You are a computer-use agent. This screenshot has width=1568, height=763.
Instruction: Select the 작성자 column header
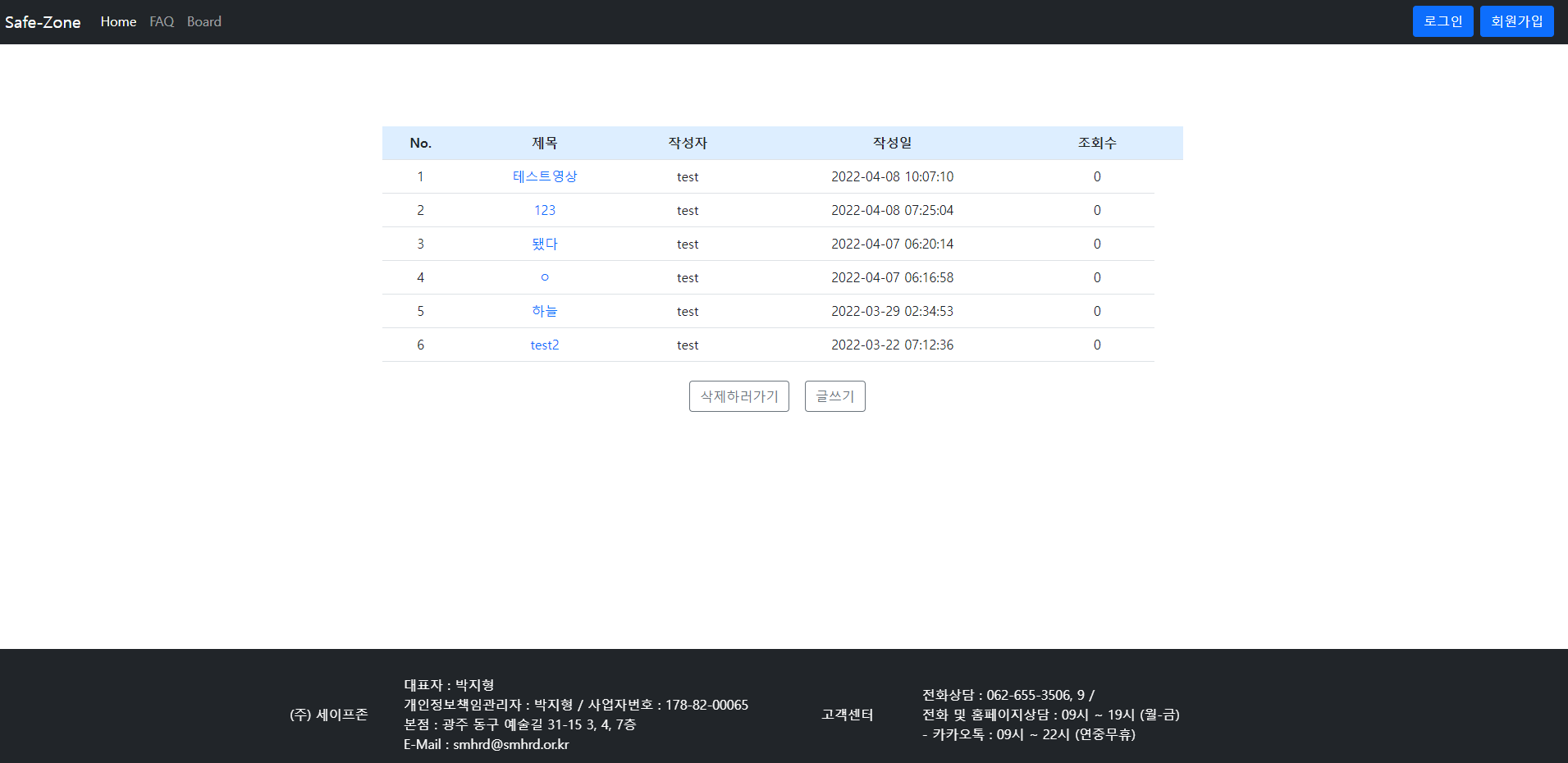point(688,142)
